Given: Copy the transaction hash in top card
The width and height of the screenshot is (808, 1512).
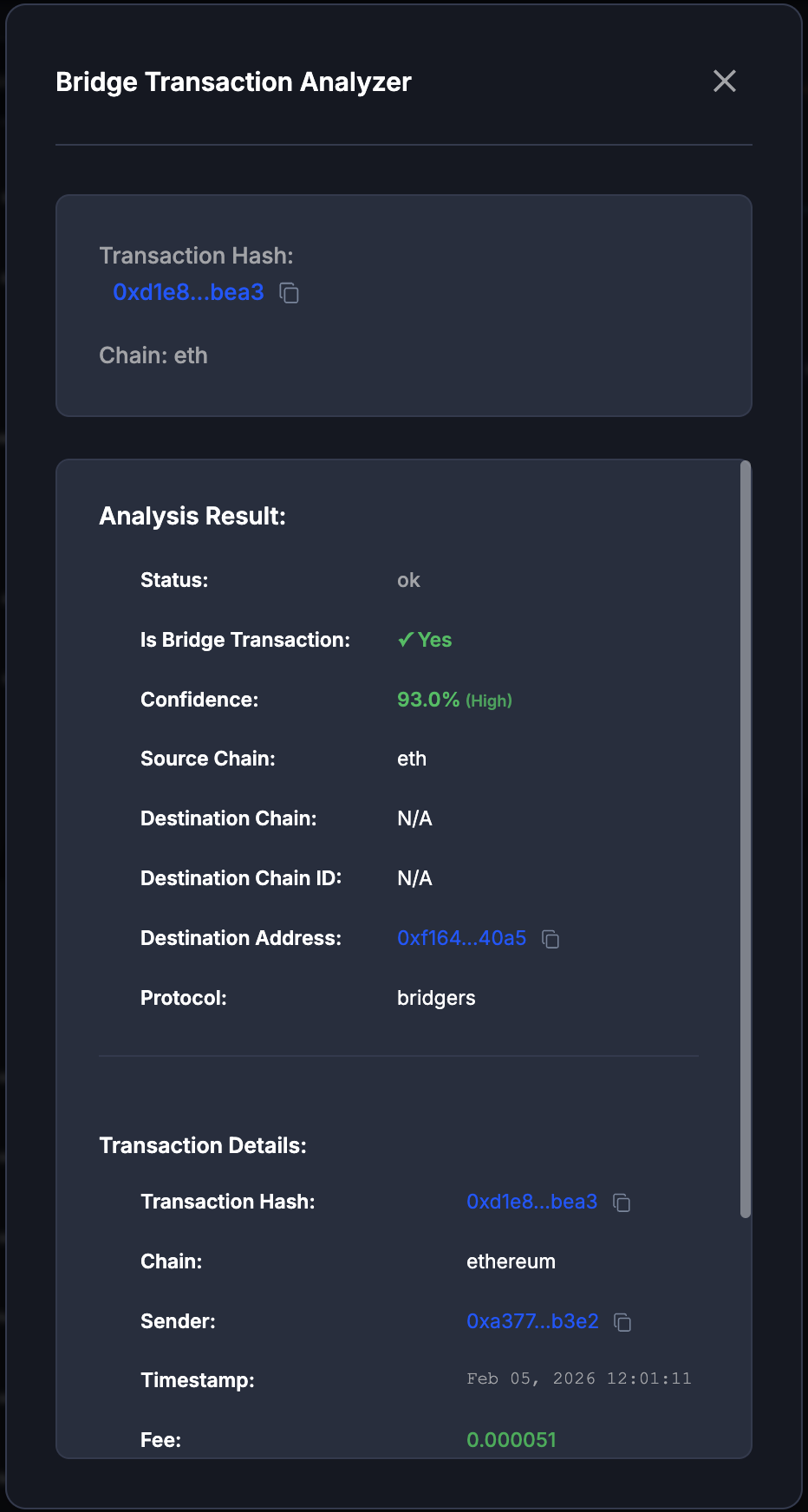Looking at the screenshot, I should 290,293.
